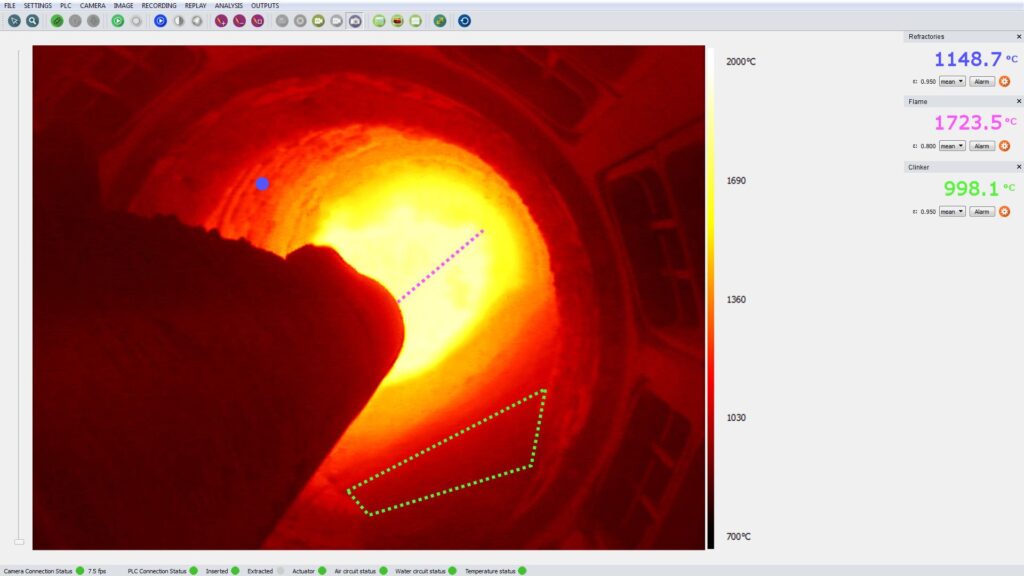The width and height of the screenshot is (1024, 576).
Task: Click the 1723.5 Flame temperature reading
Action: (968, 123)
